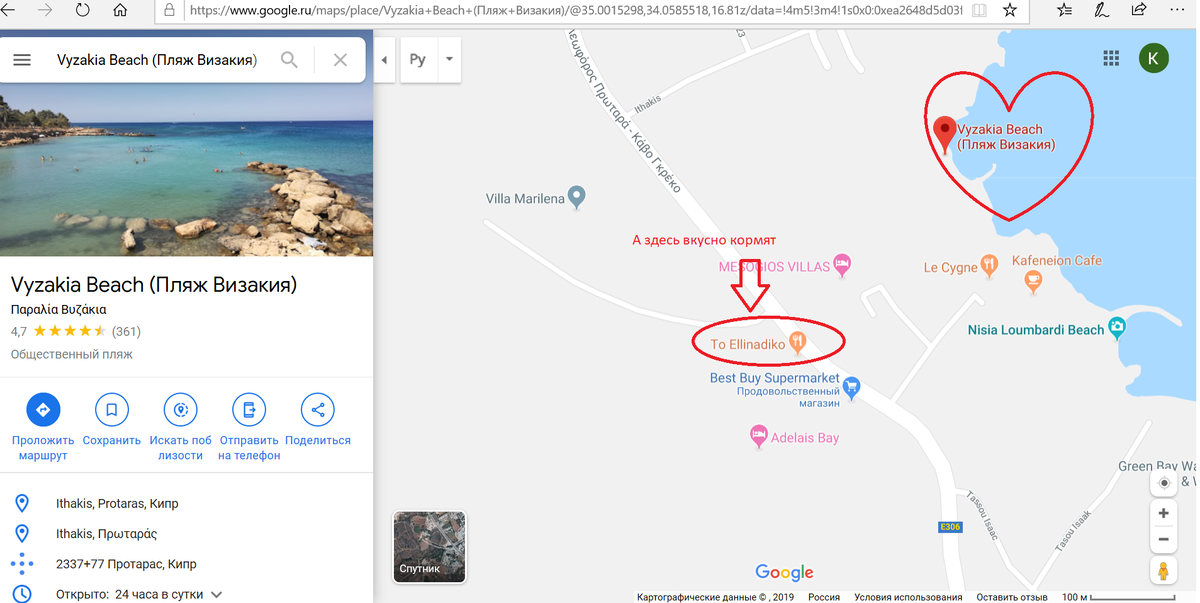Screen dimensions: 1200x603
Task: Open the 361 reviews link
Action: tap(126, 331)
